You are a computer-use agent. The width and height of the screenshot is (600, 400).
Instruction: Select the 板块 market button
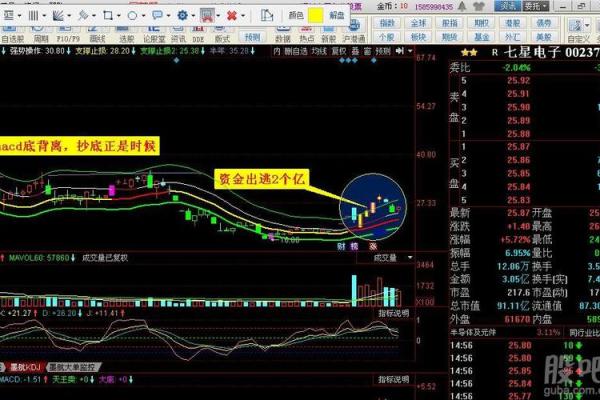point(418,37)
